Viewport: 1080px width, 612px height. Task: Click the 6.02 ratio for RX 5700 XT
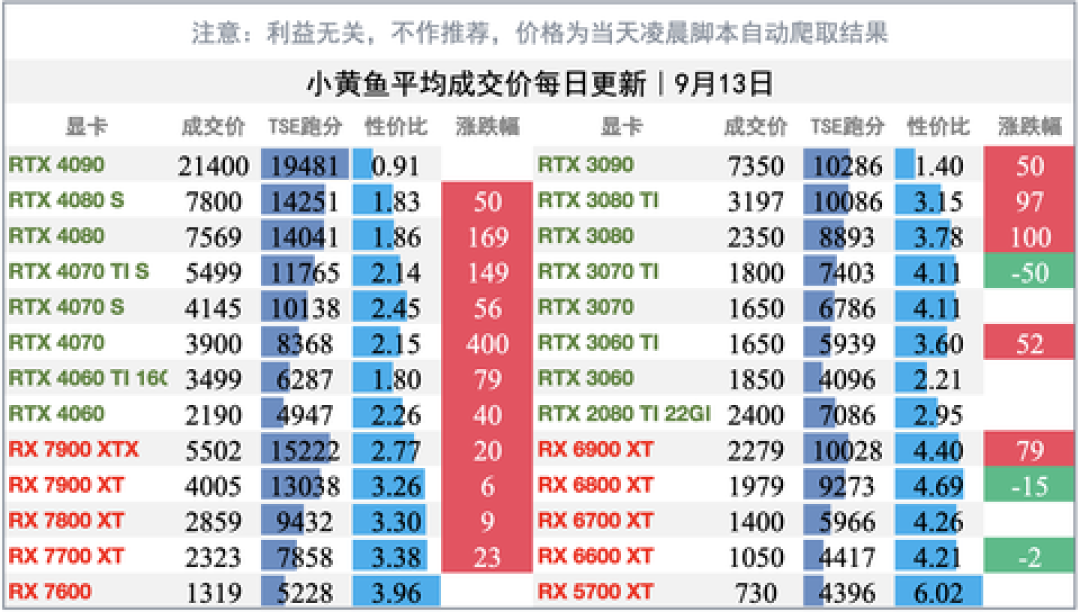(937, 592)
